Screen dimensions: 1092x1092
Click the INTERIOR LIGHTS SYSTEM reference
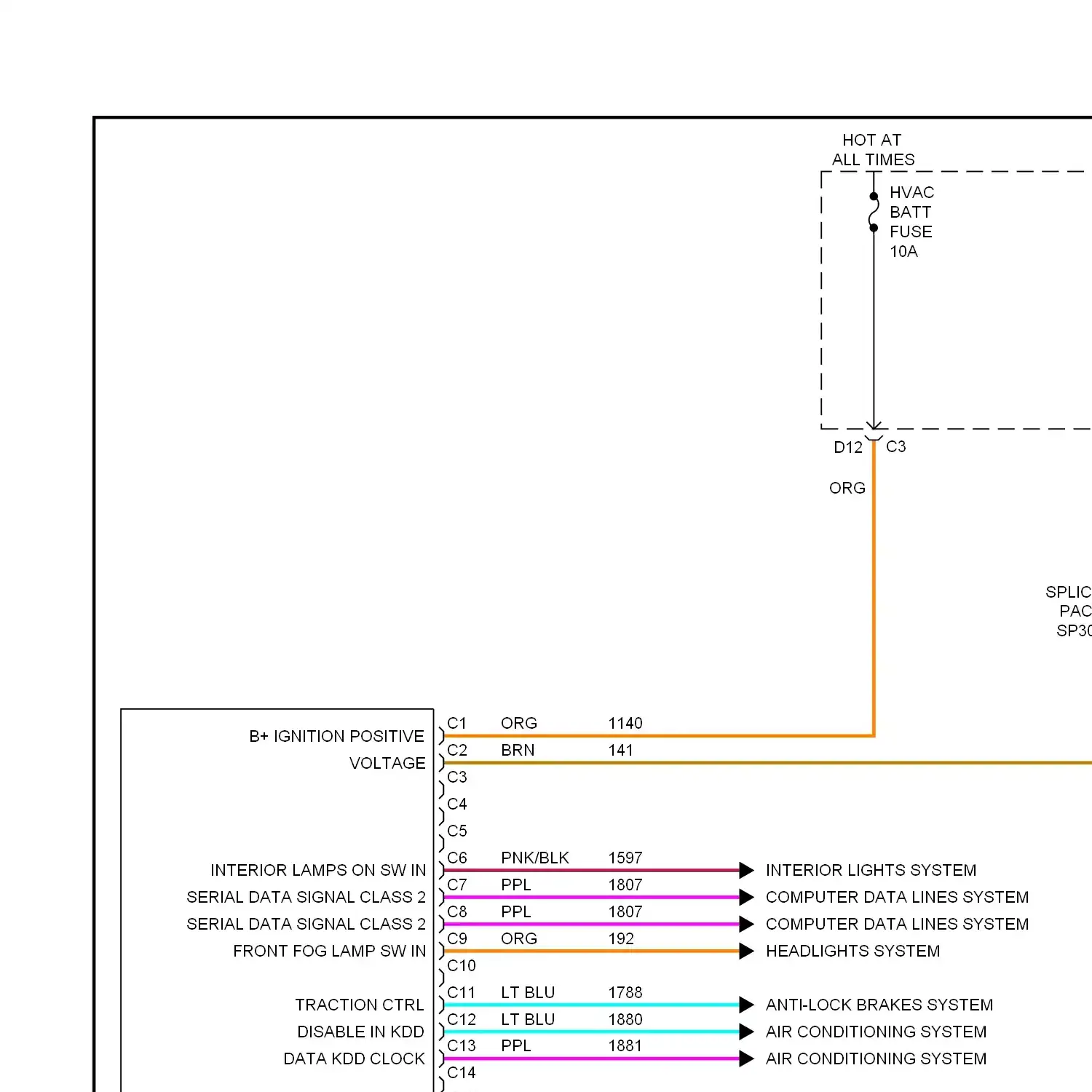click(871, 870)
